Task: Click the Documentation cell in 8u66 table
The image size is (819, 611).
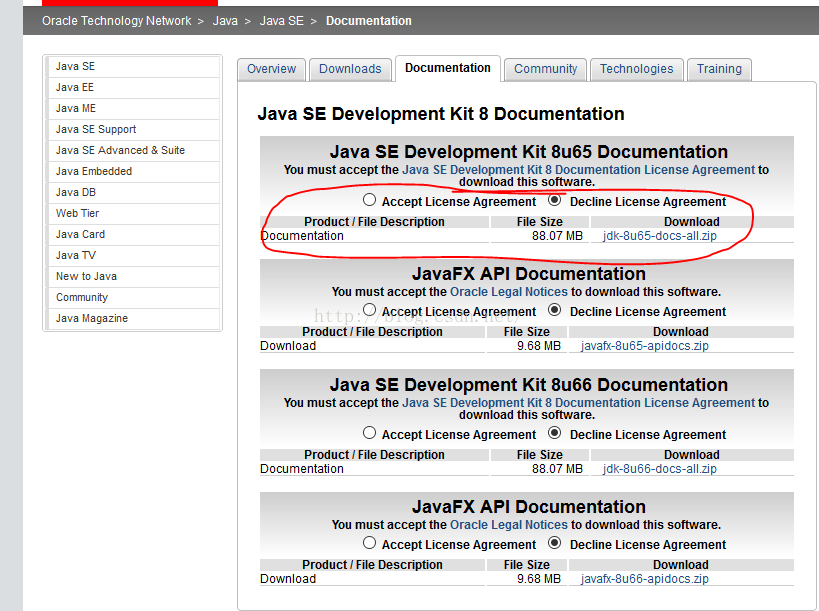Action: (302, 469)
